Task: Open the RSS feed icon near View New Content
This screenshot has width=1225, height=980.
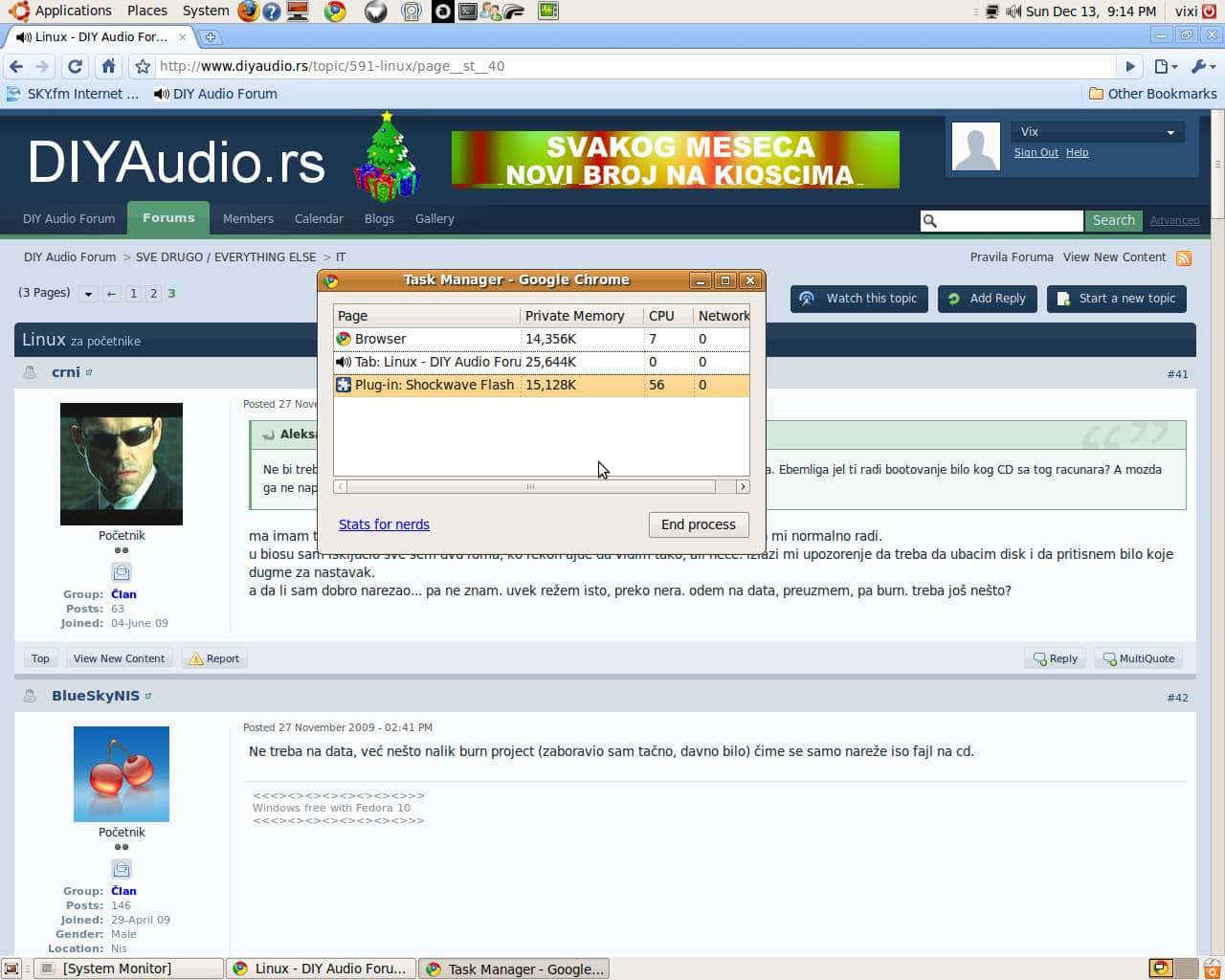Action: [x=1184, y=258]
